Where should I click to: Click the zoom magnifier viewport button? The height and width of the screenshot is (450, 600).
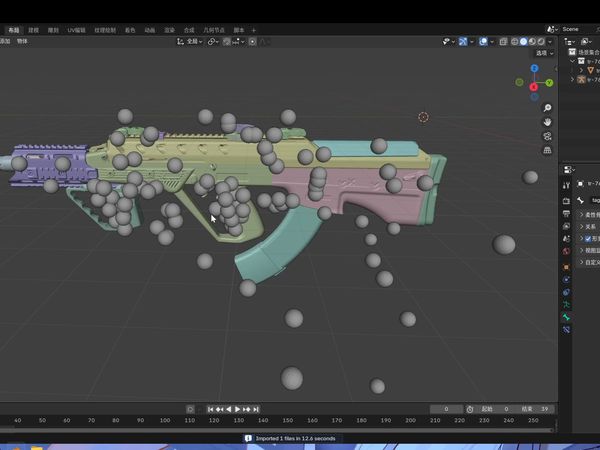[548, 108]
